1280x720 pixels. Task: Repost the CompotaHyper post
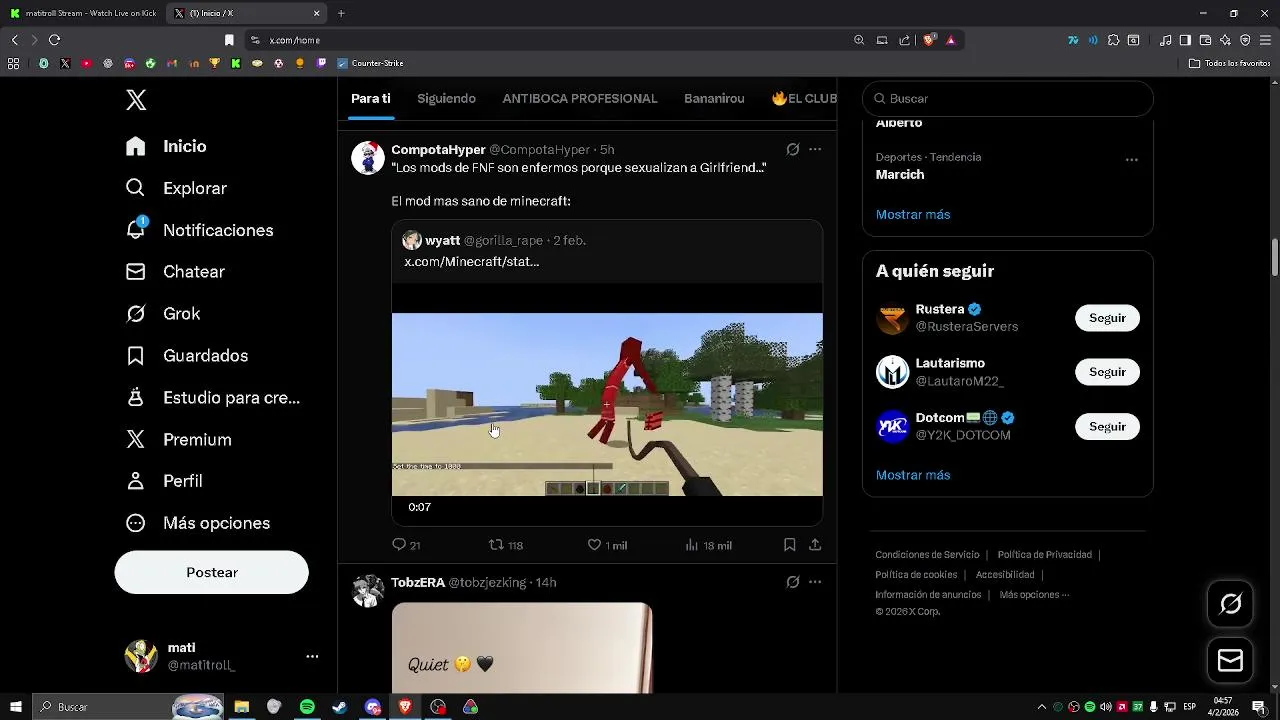(x=505, y=545)
